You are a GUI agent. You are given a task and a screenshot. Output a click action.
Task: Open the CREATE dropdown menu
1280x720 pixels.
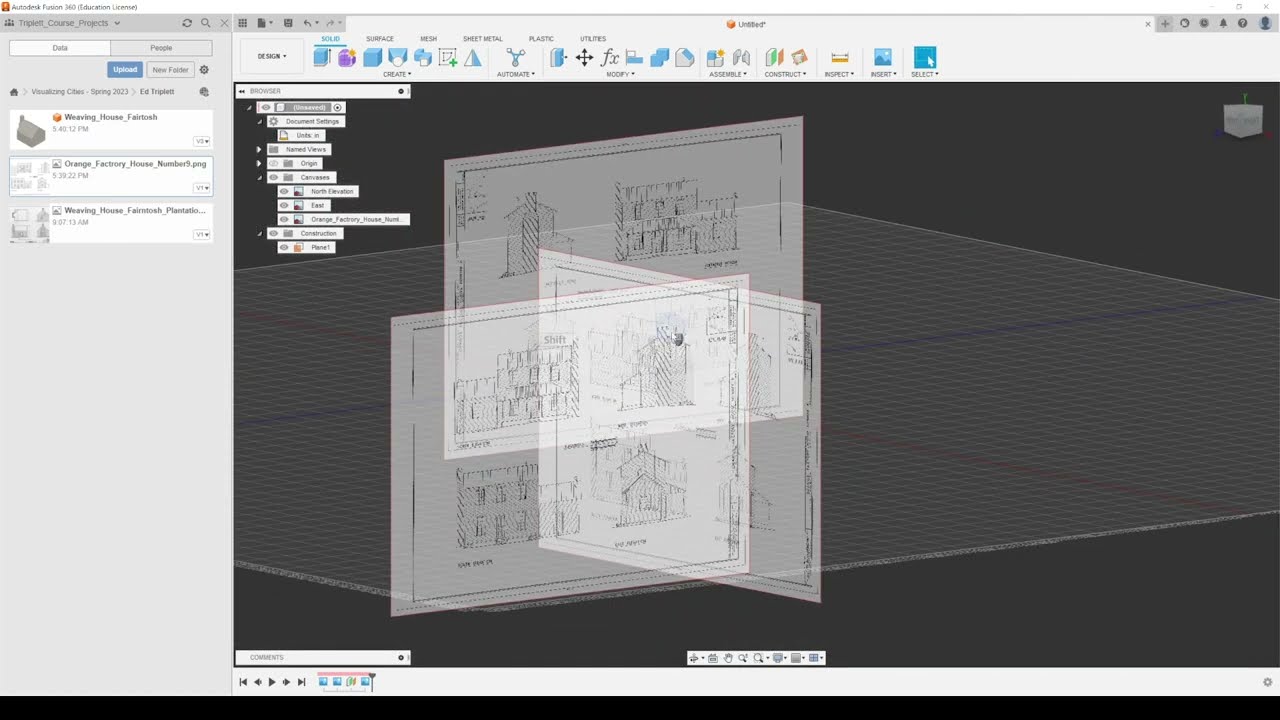pyautogui.click(x=397, y=74)
